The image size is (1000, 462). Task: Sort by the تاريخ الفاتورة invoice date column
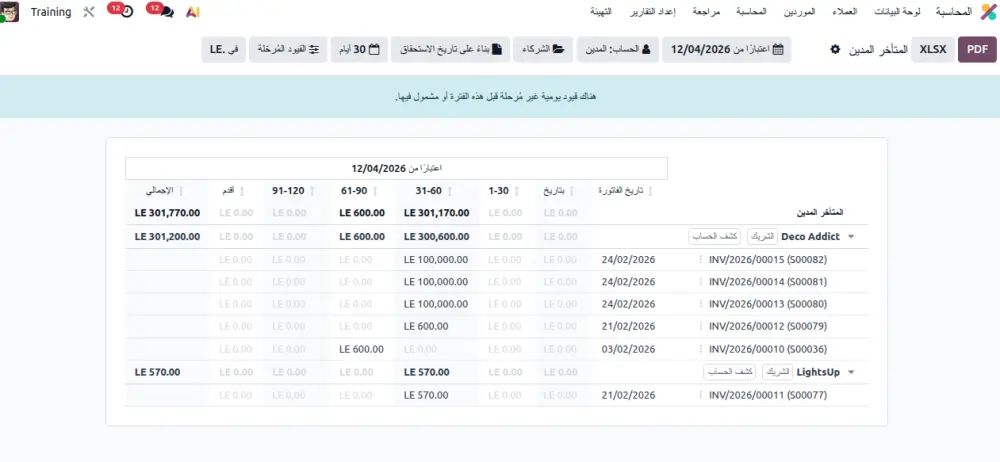point(651,191)
